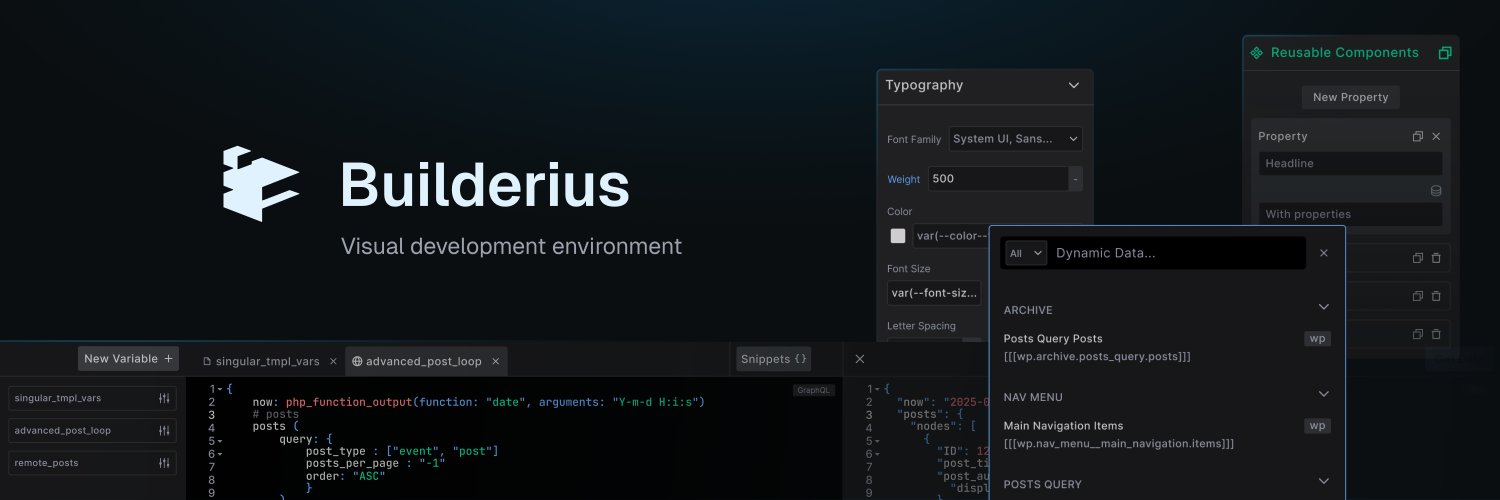Open the Font Family dropdown
Screen dimensions: 1500x500
[1015, 139]
